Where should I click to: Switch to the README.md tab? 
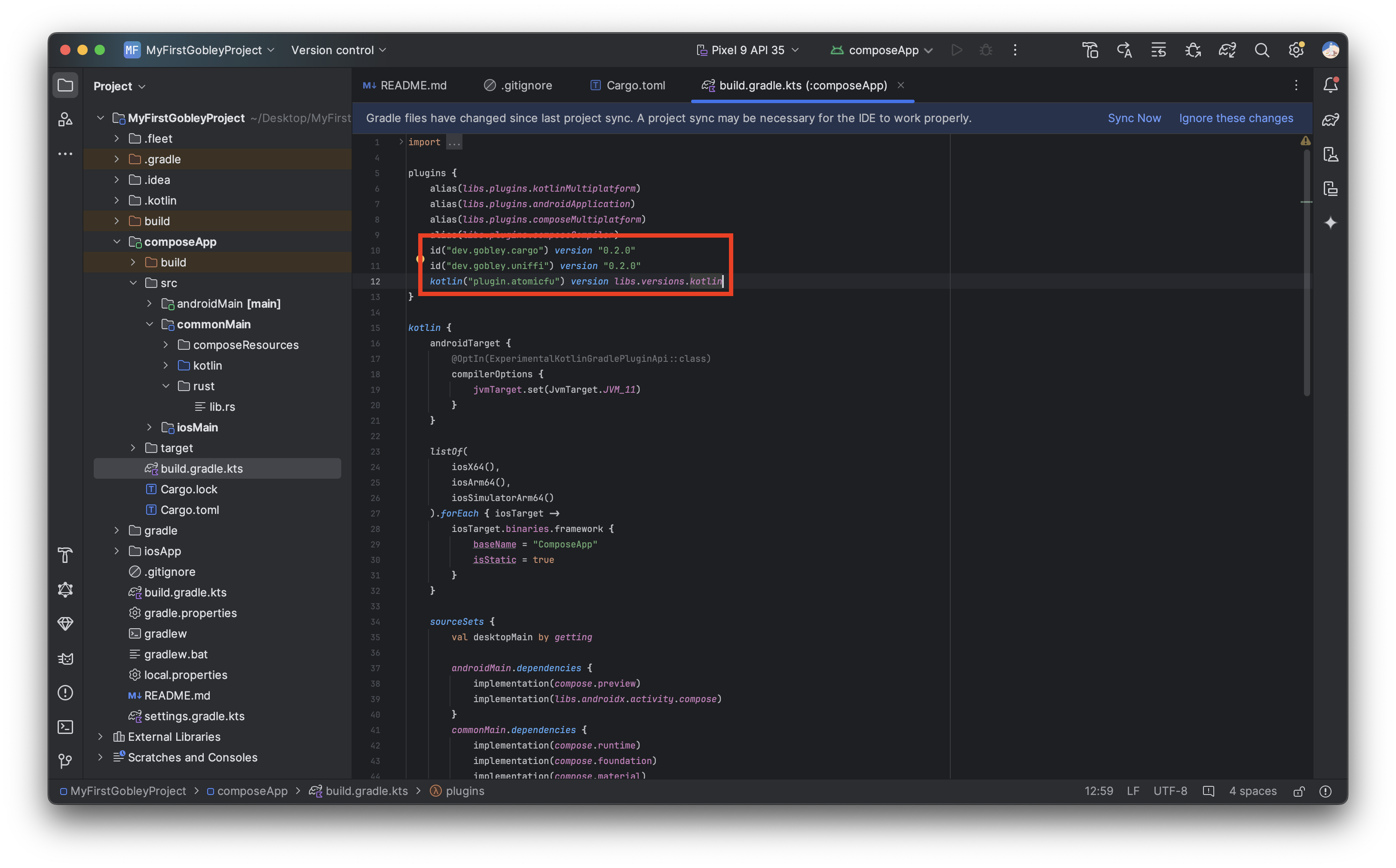404,86
